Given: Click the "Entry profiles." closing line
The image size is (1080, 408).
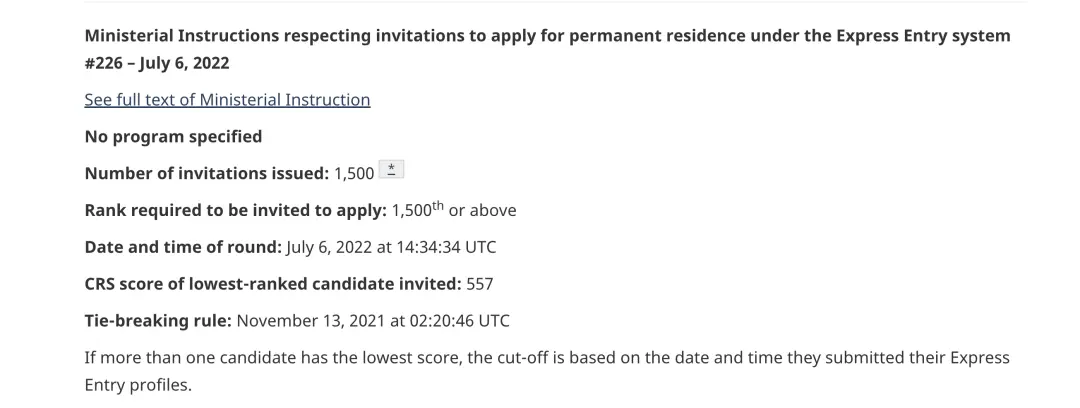Looking at the screenshot, I should [x=138, y=385].
